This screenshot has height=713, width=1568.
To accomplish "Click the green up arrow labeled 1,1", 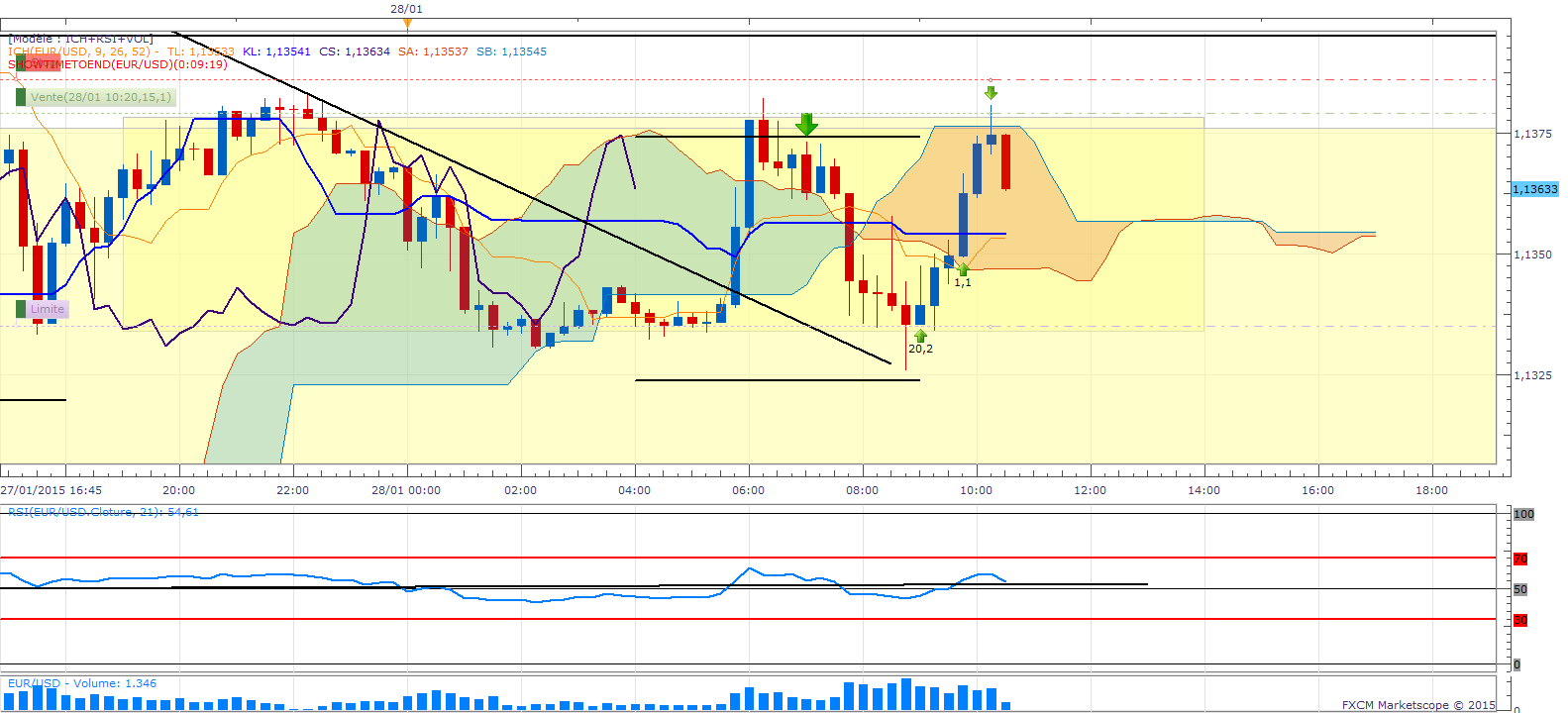I will coord(963,269).
